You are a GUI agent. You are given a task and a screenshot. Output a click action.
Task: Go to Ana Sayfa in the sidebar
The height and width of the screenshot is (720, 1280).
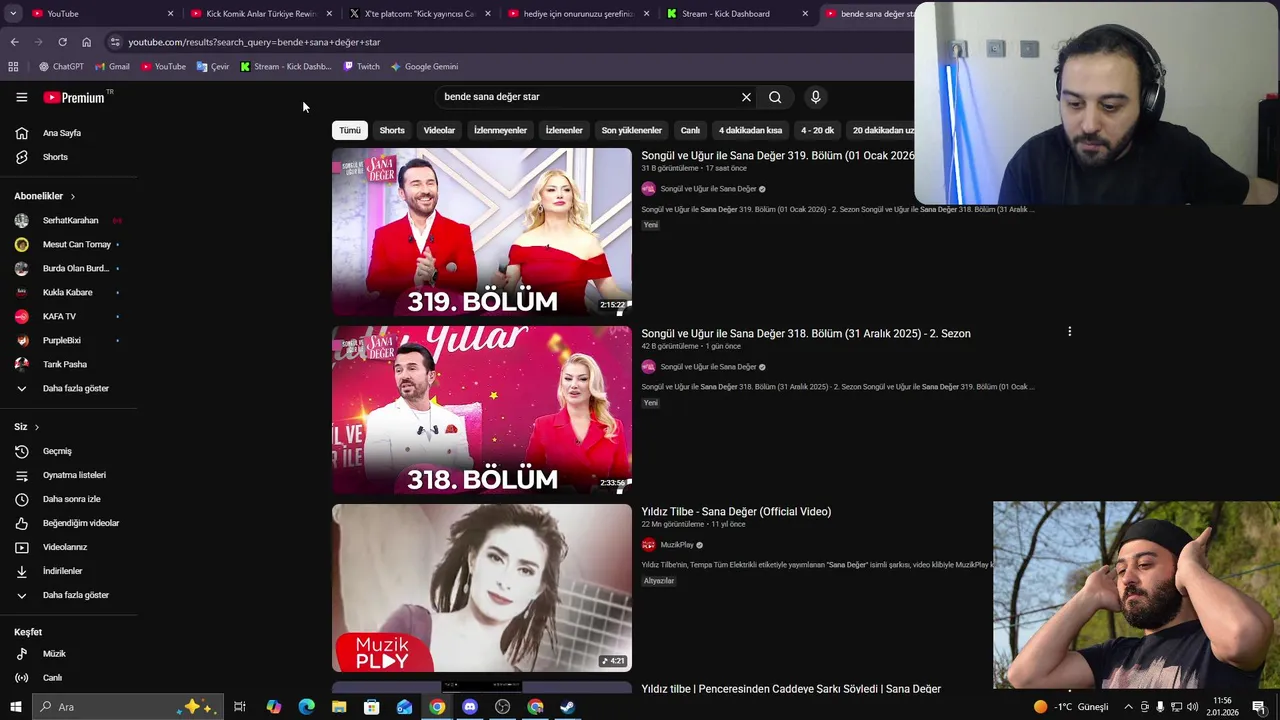(62, 133)
